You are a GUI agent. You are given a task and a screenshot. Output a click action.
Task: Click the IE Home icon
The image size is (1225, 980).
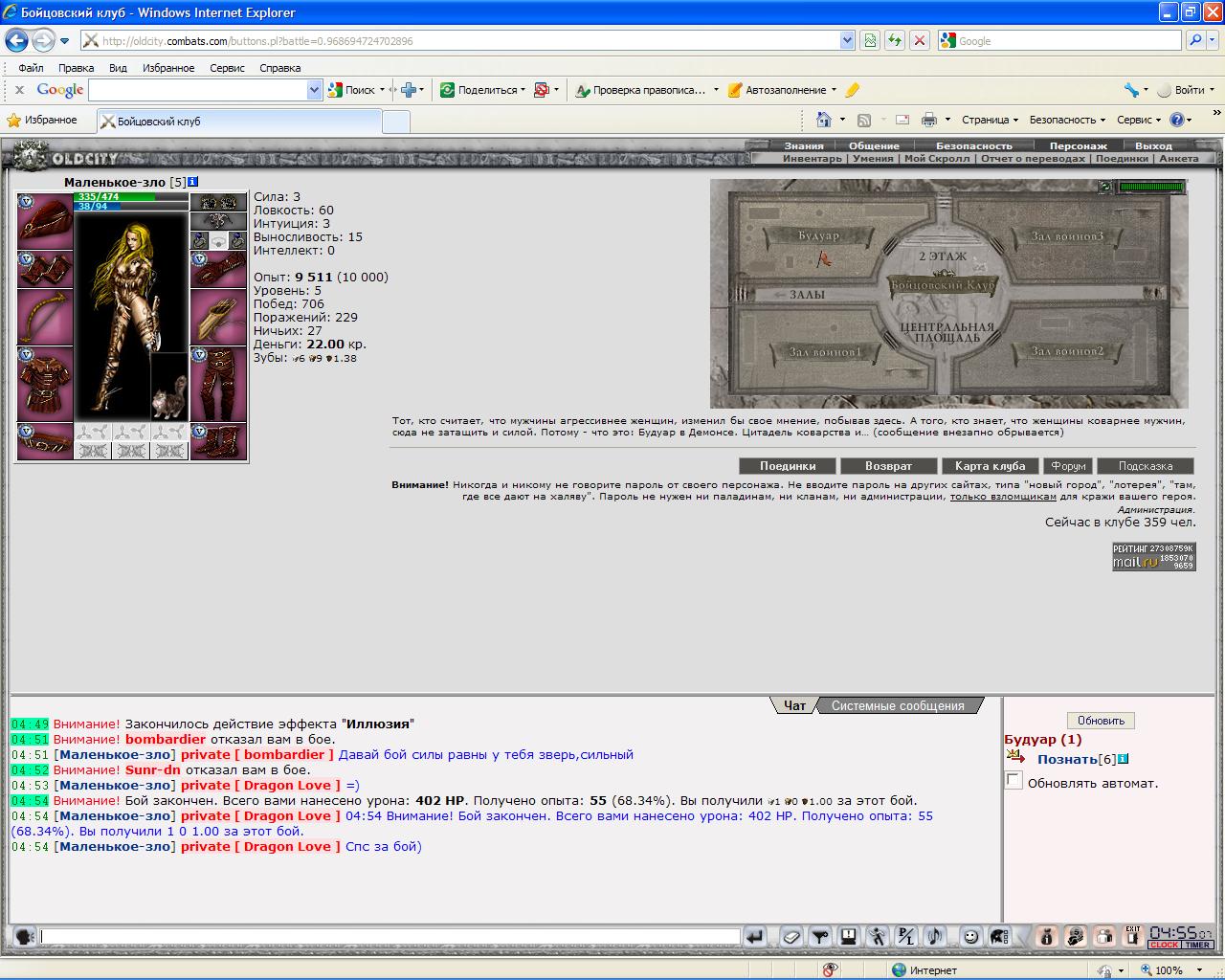pos(823,120)
